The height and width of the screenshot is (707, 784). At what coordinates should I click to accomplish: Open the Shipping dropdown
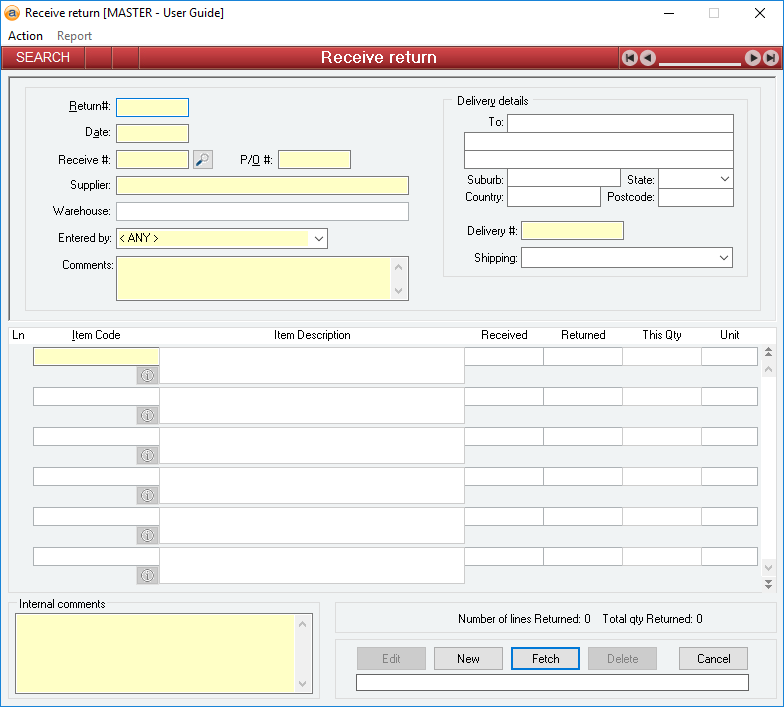coord(724,258)
